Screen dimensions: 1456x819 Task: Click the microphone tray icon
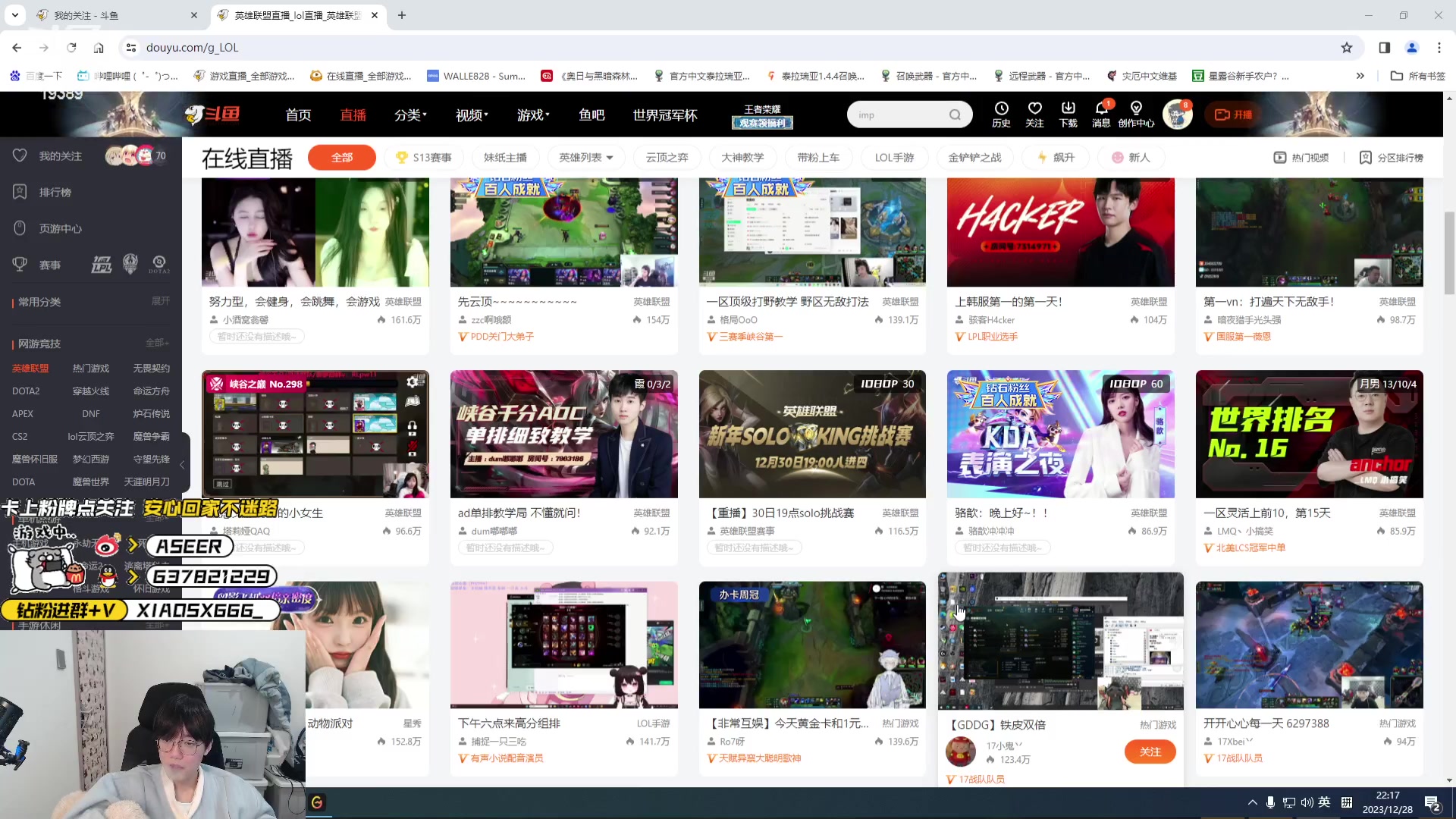point(1270,802)
